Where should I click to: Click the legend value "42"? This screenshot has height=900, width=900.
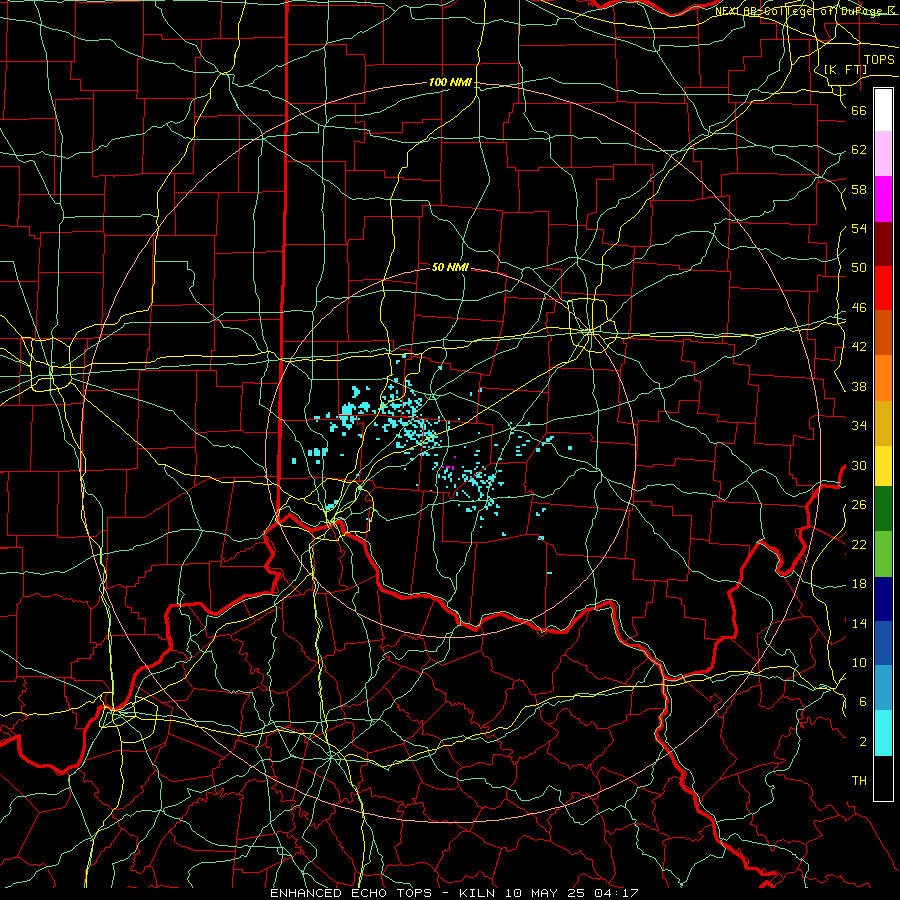859,347
